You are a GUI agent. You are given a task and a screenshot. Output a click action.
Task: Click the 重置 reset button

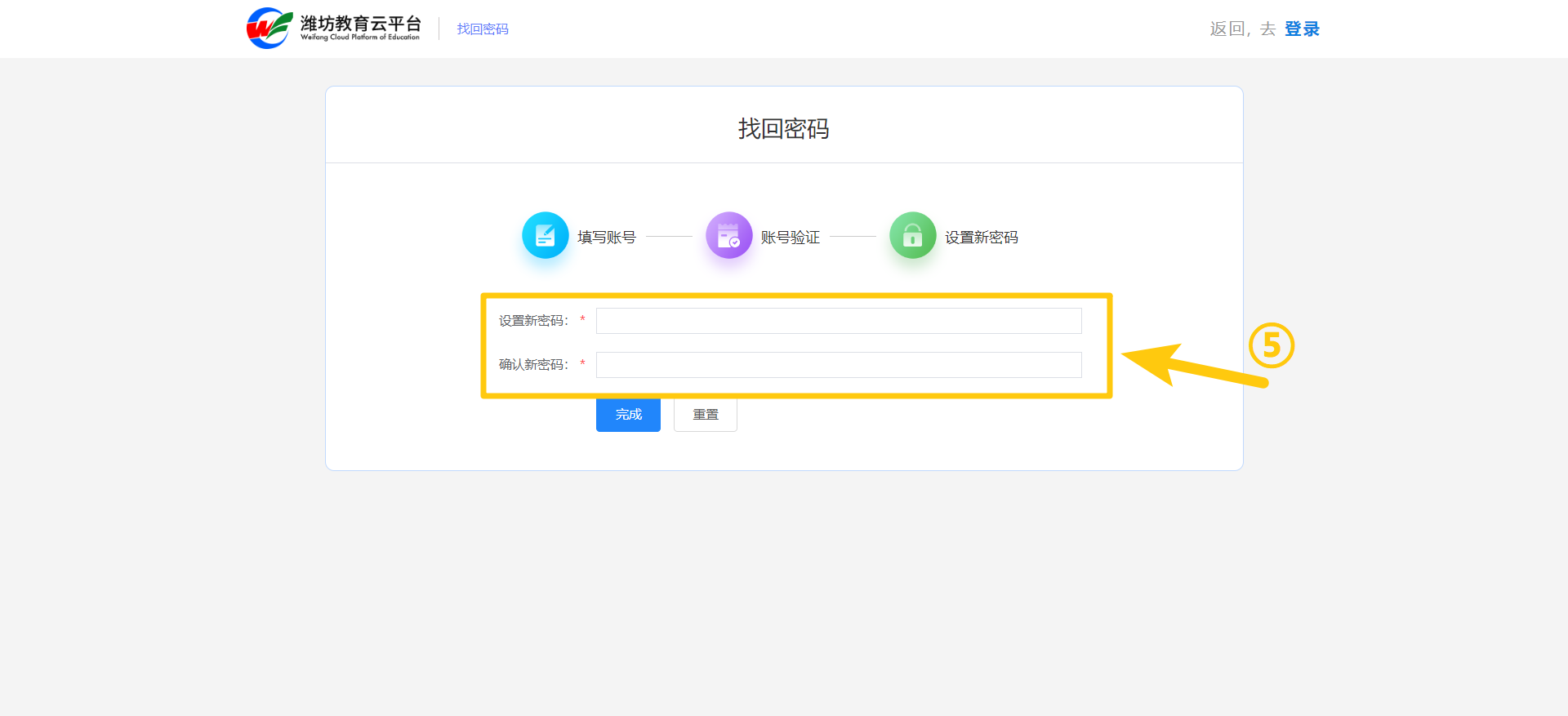click(706, 415)
